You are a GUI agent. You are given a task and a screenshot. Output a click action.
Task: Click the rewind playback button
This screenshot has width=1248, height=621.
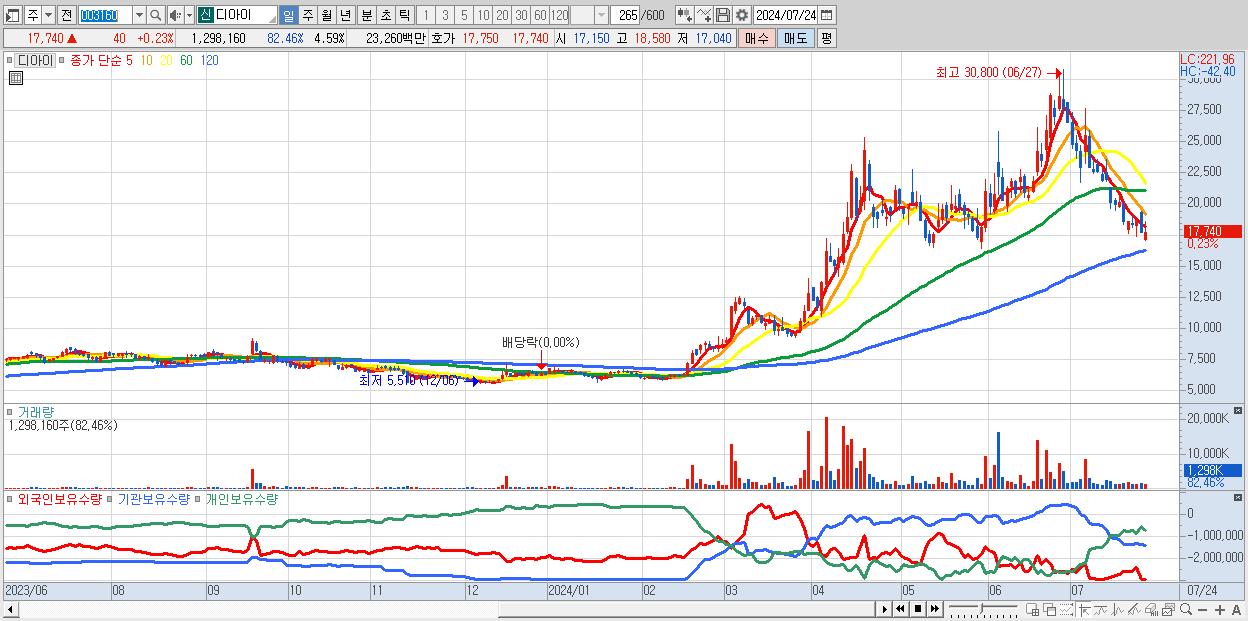(900, 609)
